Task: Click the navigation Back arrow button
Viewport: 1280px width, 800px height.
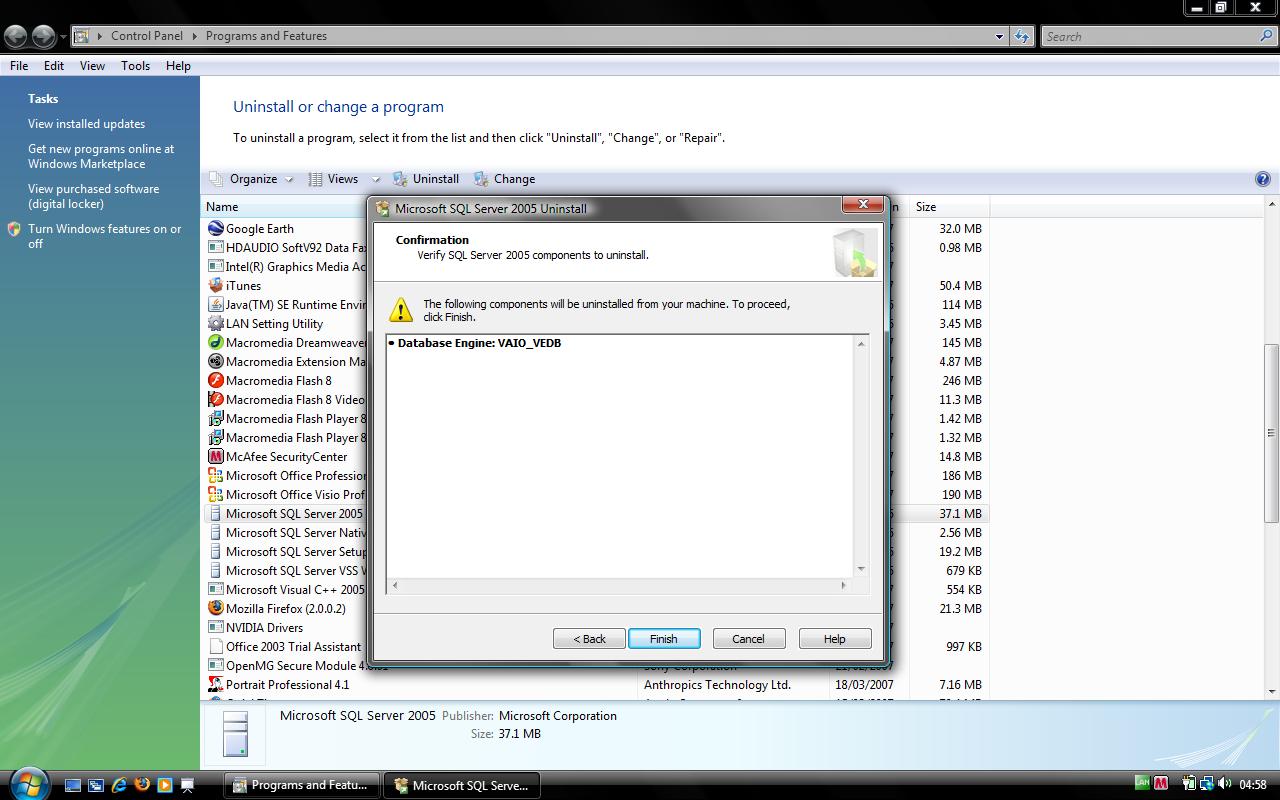Action: (15, 37)
